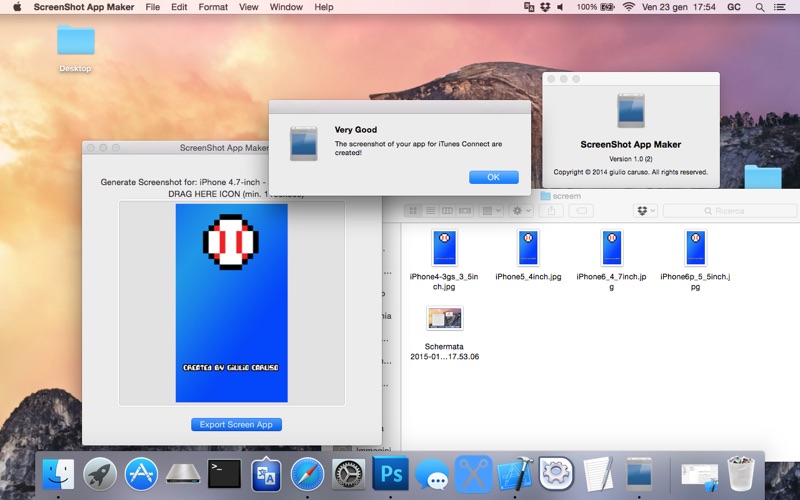This screenshot has width=800, height=500.
Task: Open System Preferences from the Dock
Action: 349,474
